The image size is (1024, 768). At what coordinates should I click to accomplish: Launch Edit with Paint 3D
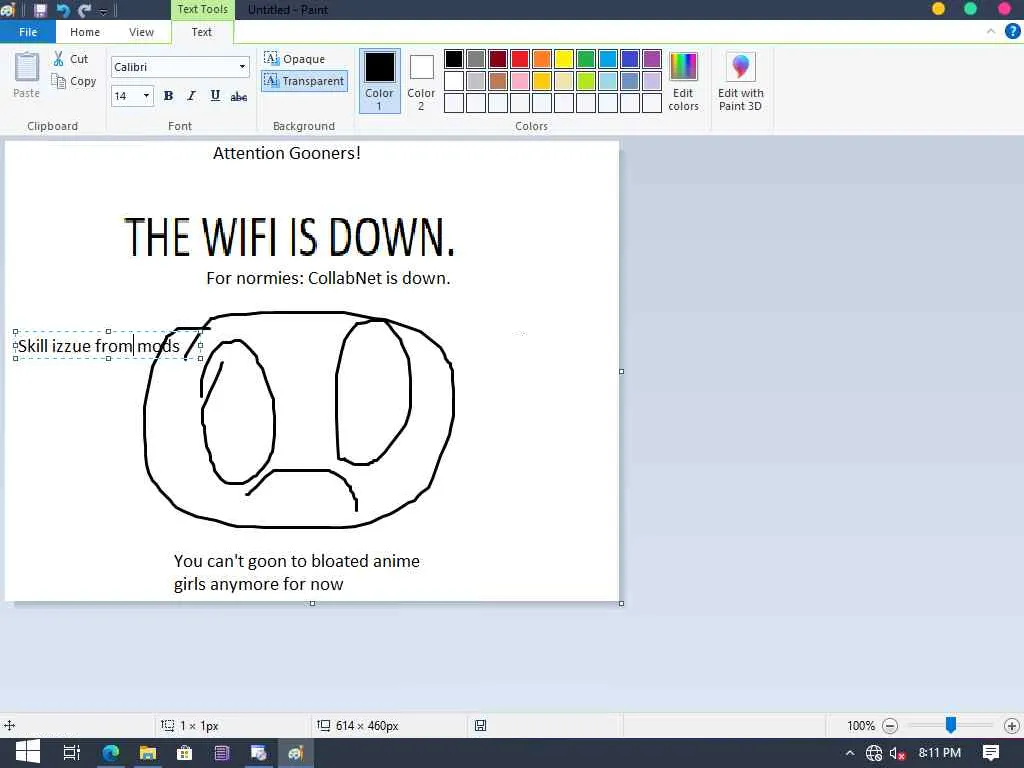pos(740,81)
